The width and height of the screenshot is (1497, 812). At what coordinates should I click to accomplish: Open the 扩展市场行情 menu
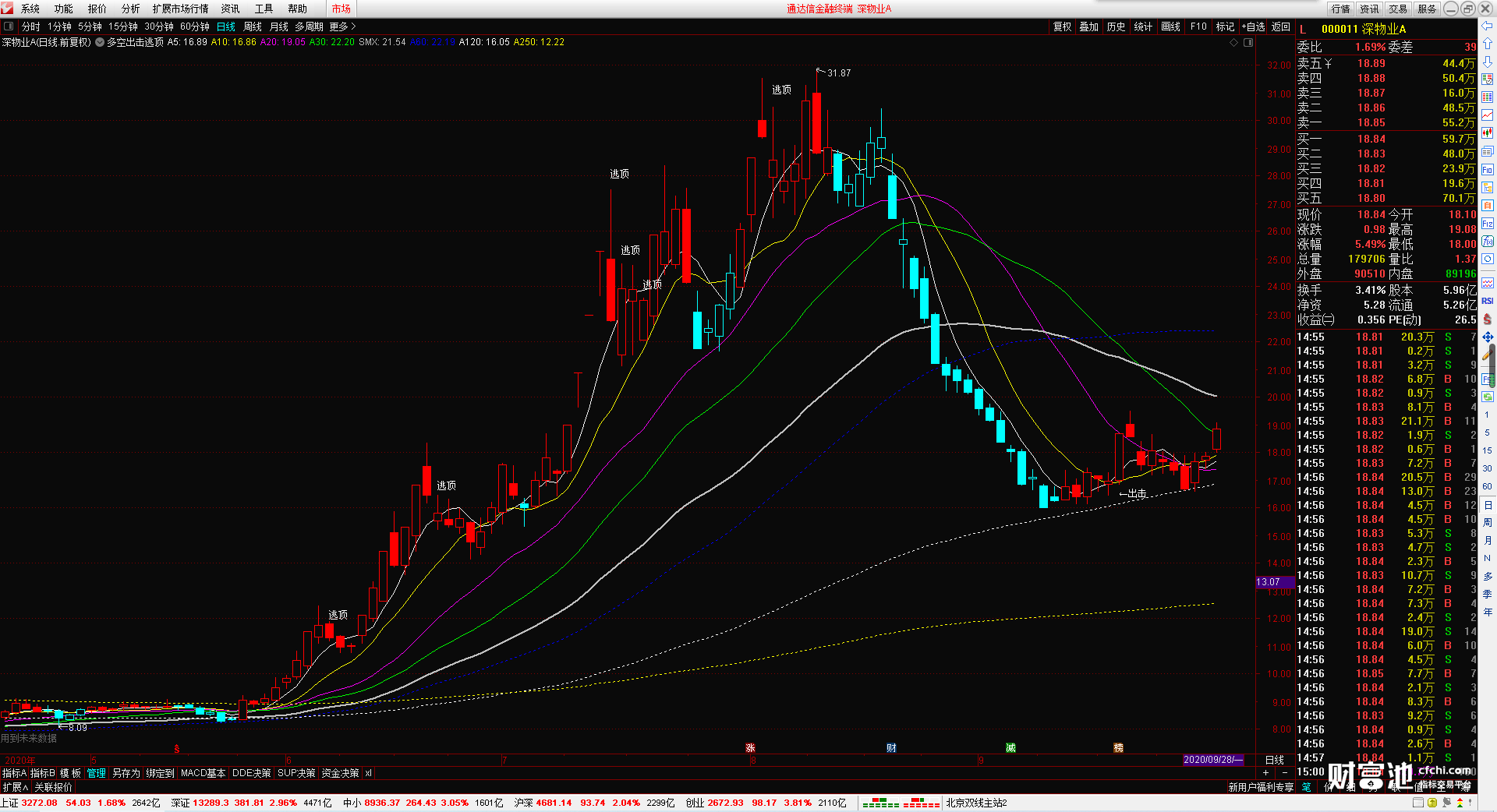(x=181, y=9)
